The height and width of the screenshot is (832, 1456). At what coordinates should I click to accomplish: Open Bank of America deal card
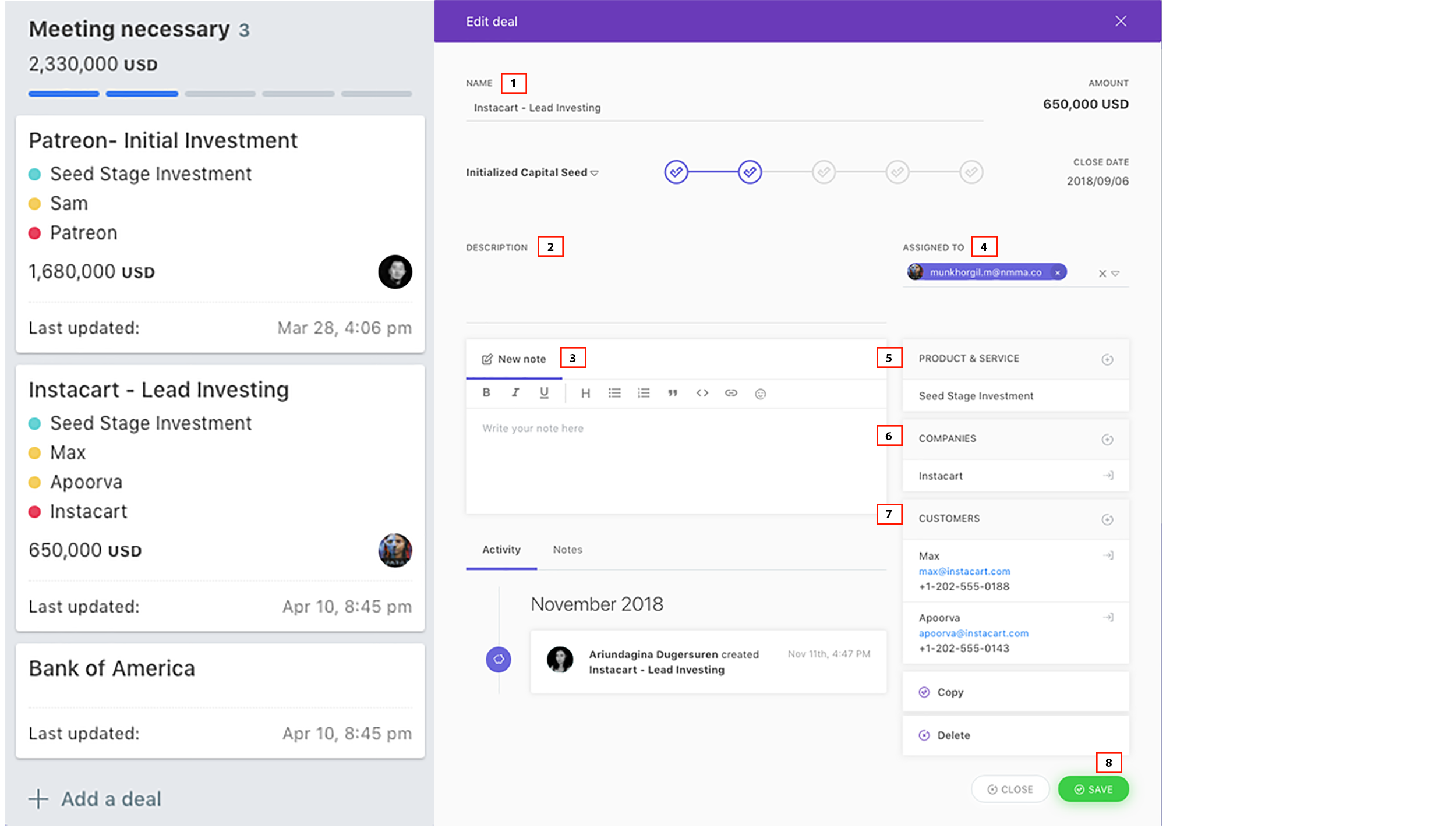220,700
